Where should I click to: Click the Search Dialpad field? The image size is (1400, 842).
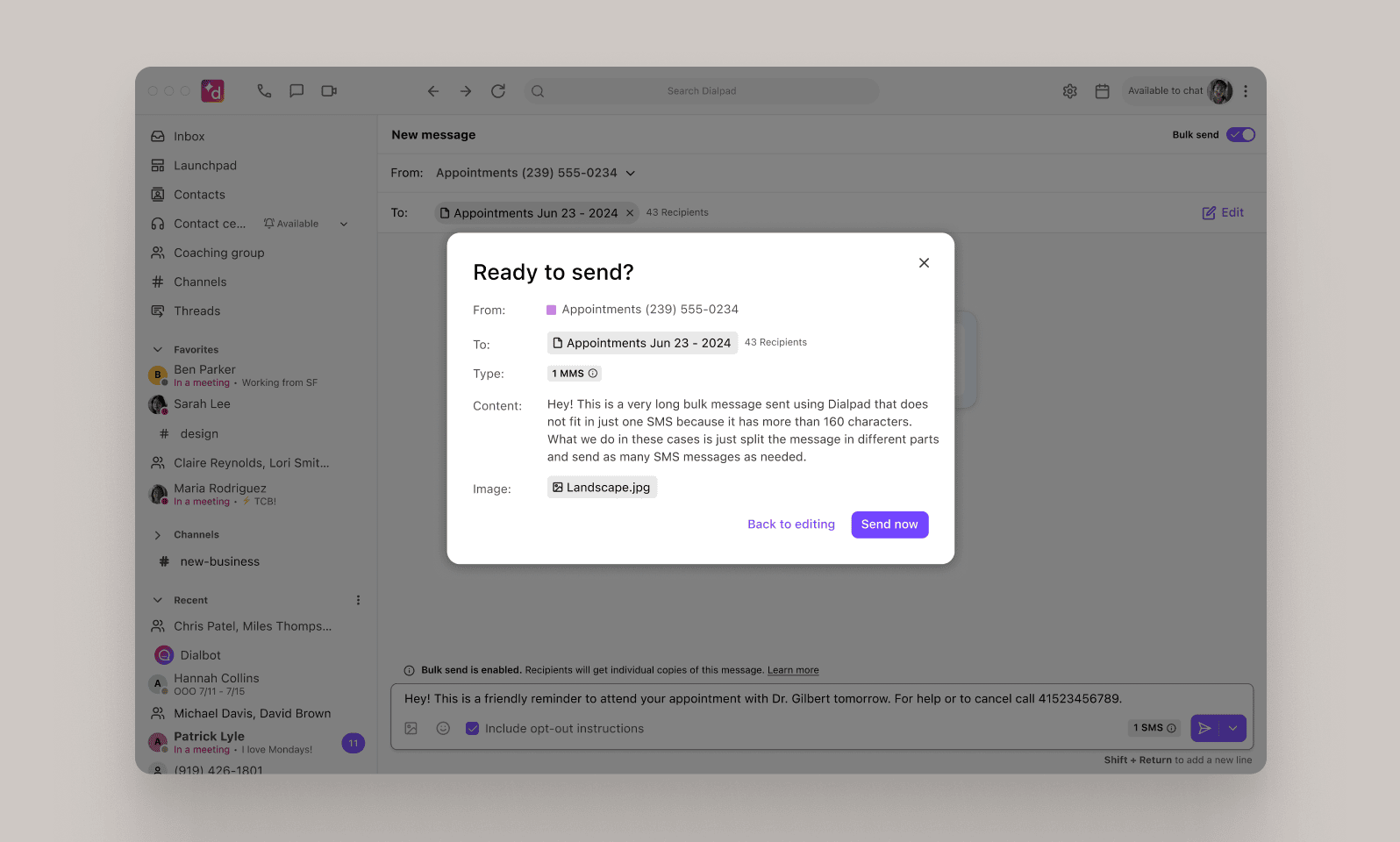coord(702,91)
